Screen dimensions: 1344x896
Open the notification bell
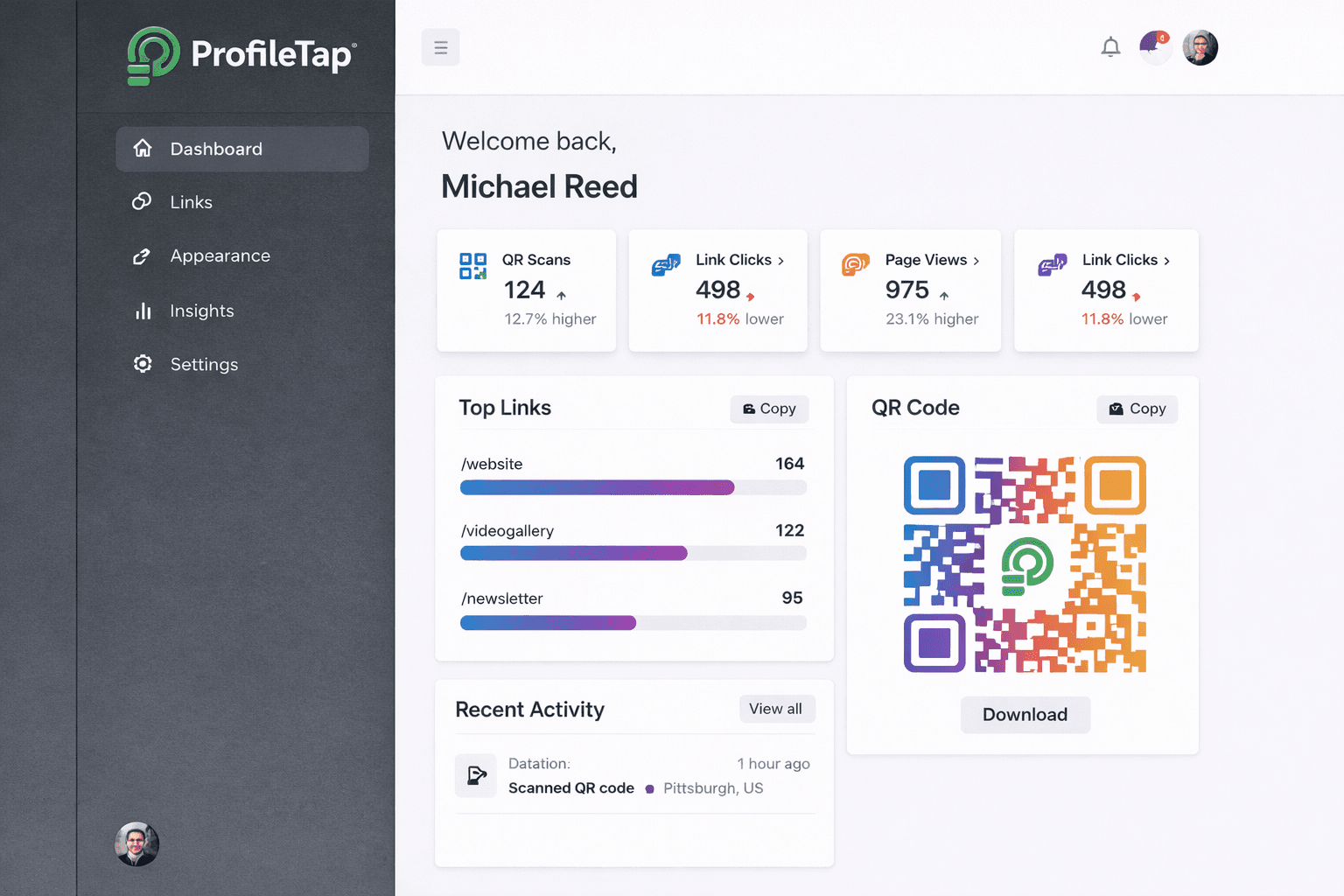coord(1110,47)
